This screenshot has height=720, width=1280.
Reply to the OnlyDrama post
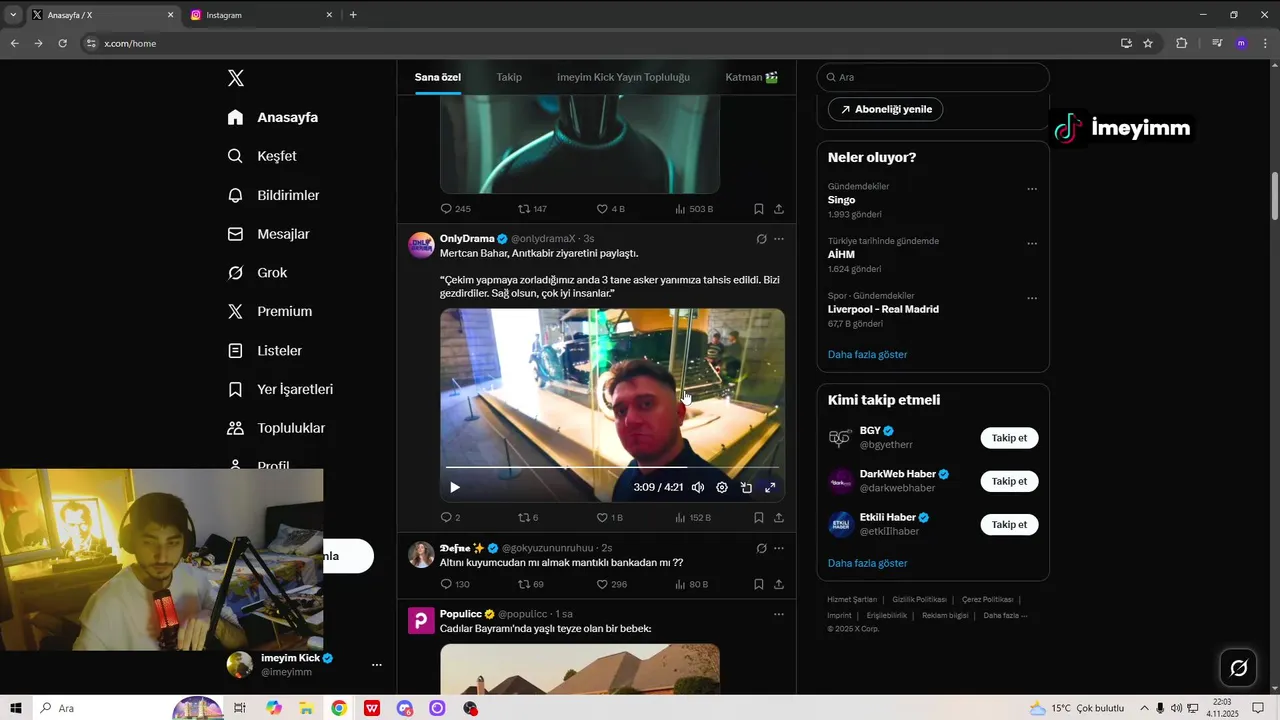point(450,517)
